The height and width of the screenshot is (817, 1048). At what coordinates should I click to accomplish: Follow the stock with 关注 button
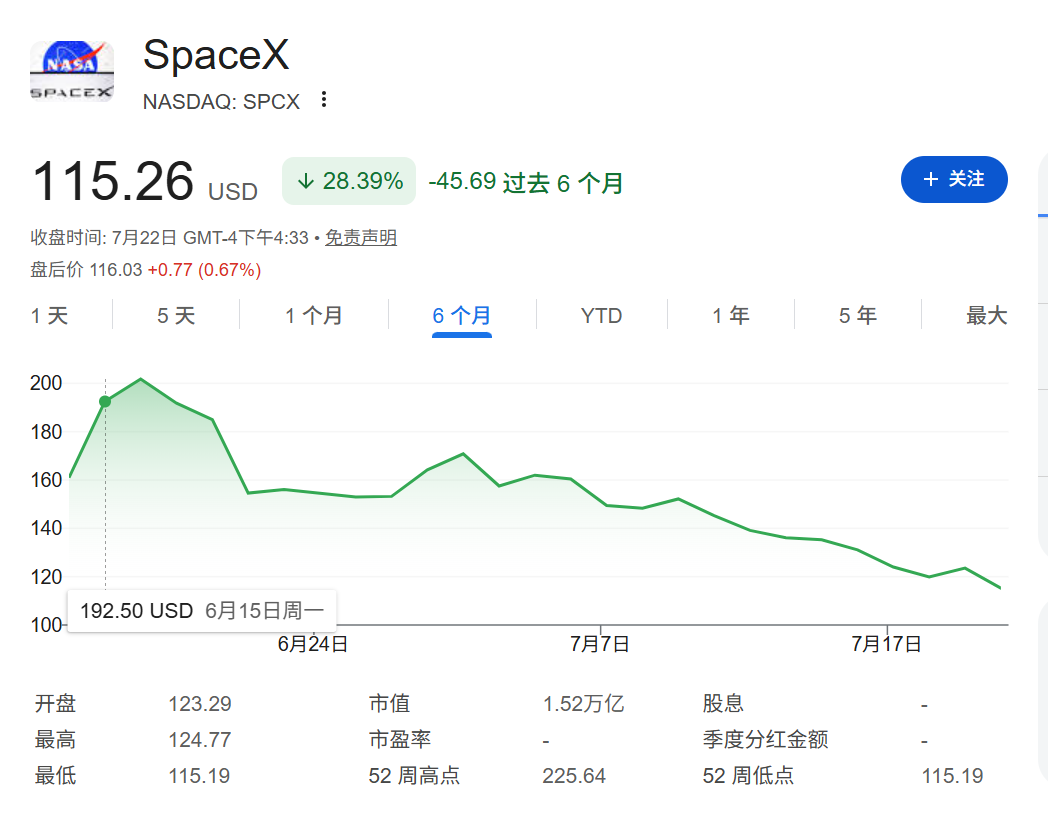954,179
